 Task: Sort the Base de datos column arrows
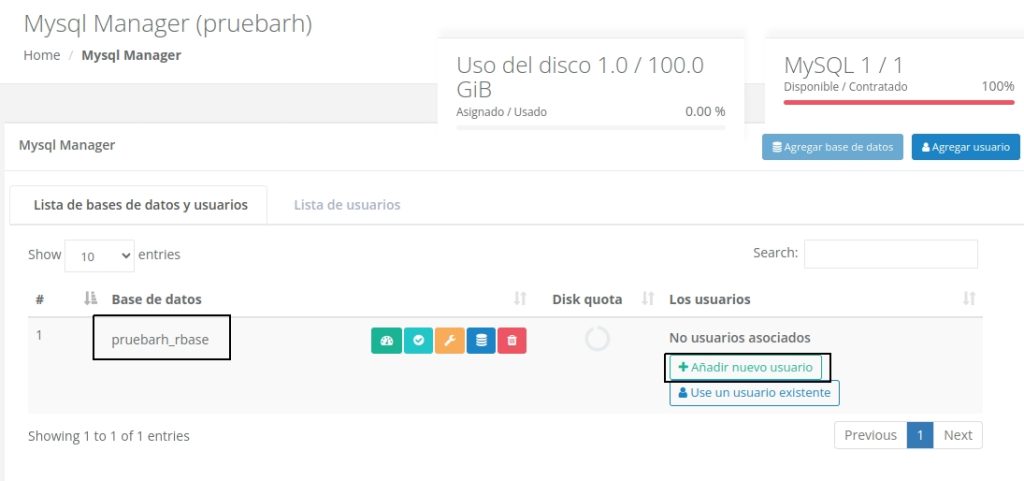[x=520, y=299]
